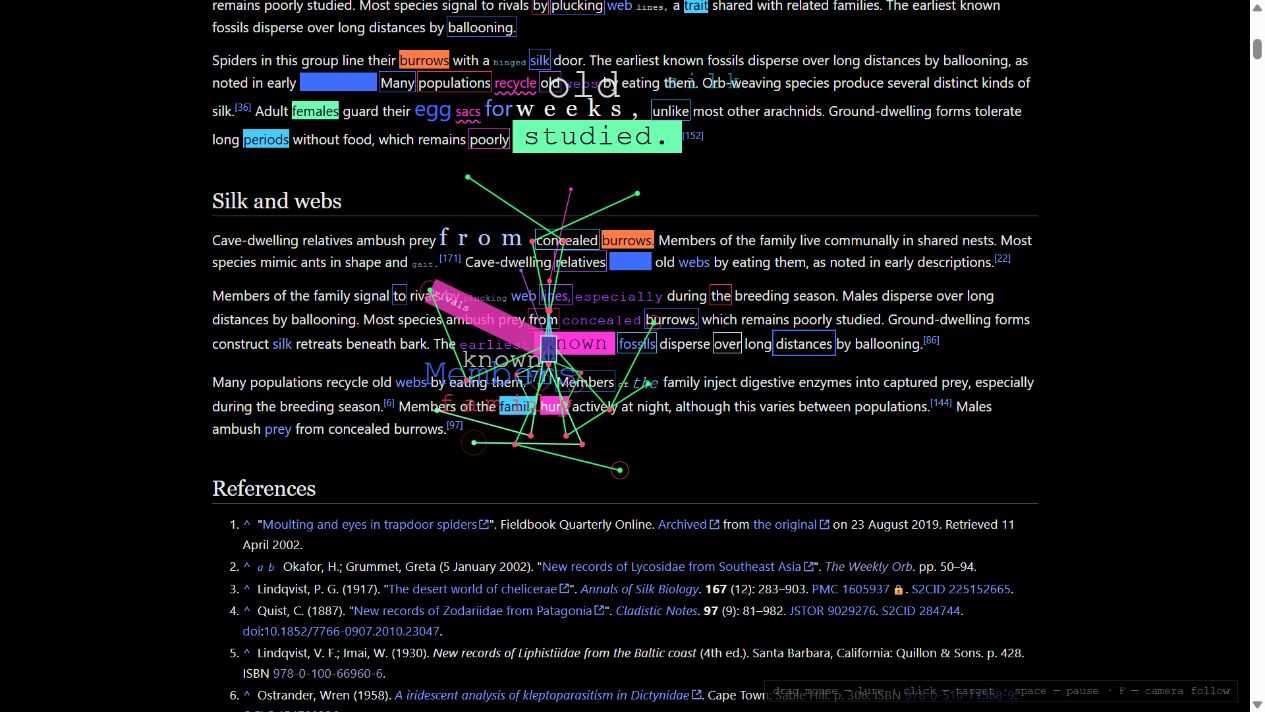Click the lock icon after PMC 1605937
Viewport: 1265px width, 712px height.
[x=898, y=590]
